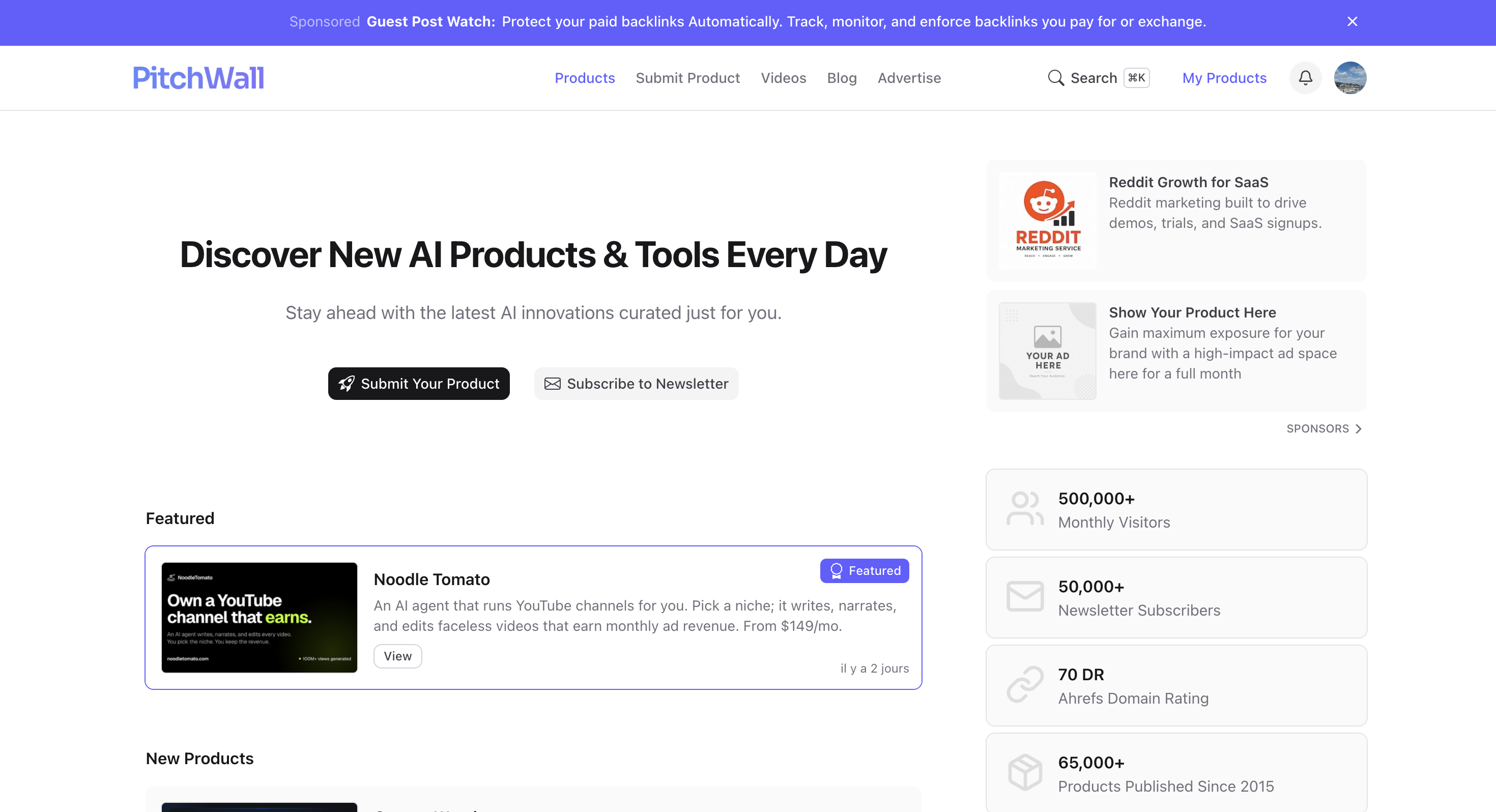Click the View button for Noodle Tomato
1496x812 pixels.
pos(397,656)
